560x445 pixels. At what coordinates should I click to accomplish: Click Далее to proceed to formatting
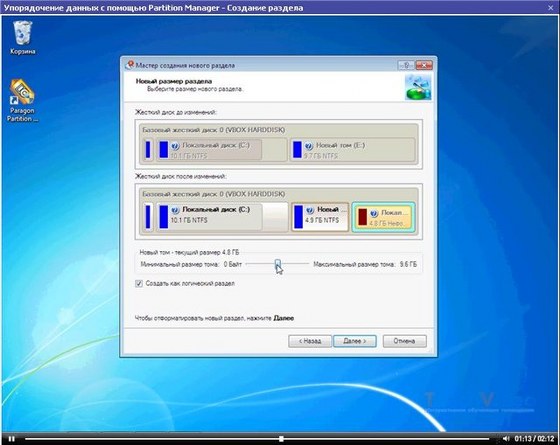click(x=355, y=341)
